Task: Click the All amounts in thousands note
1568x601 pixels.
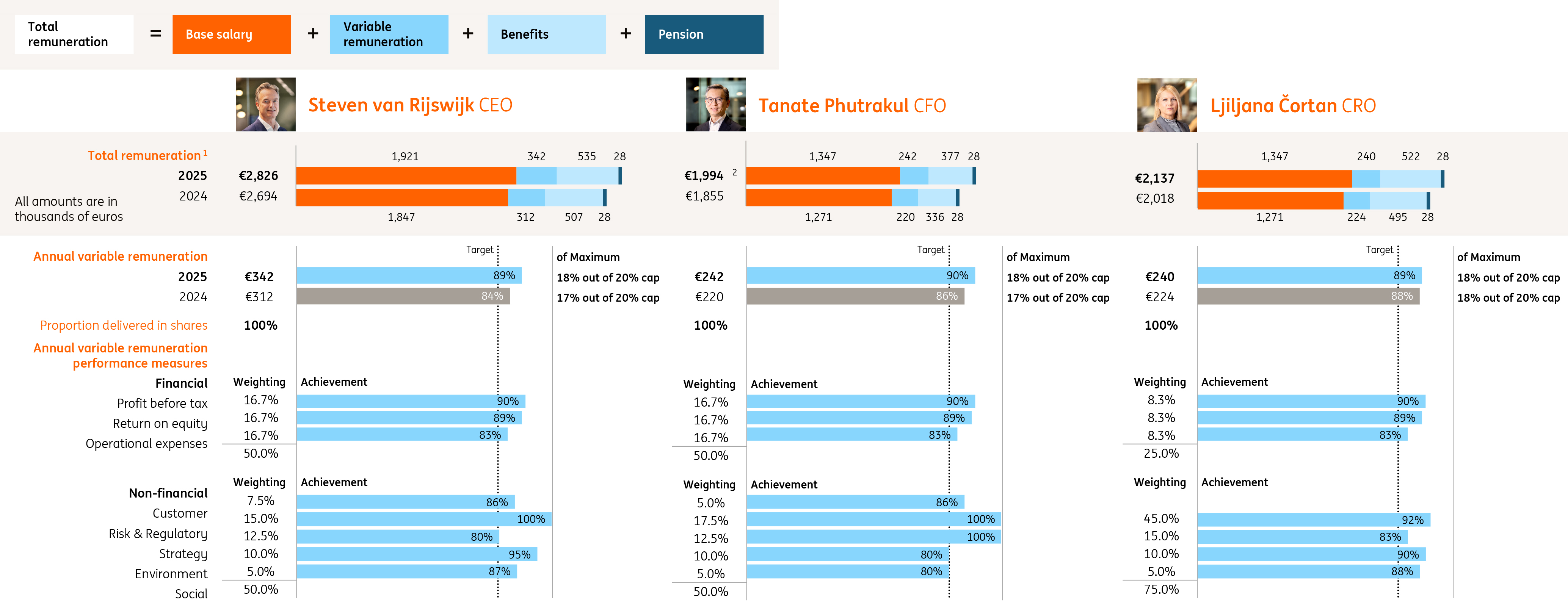Action: (x=69, y=209)
